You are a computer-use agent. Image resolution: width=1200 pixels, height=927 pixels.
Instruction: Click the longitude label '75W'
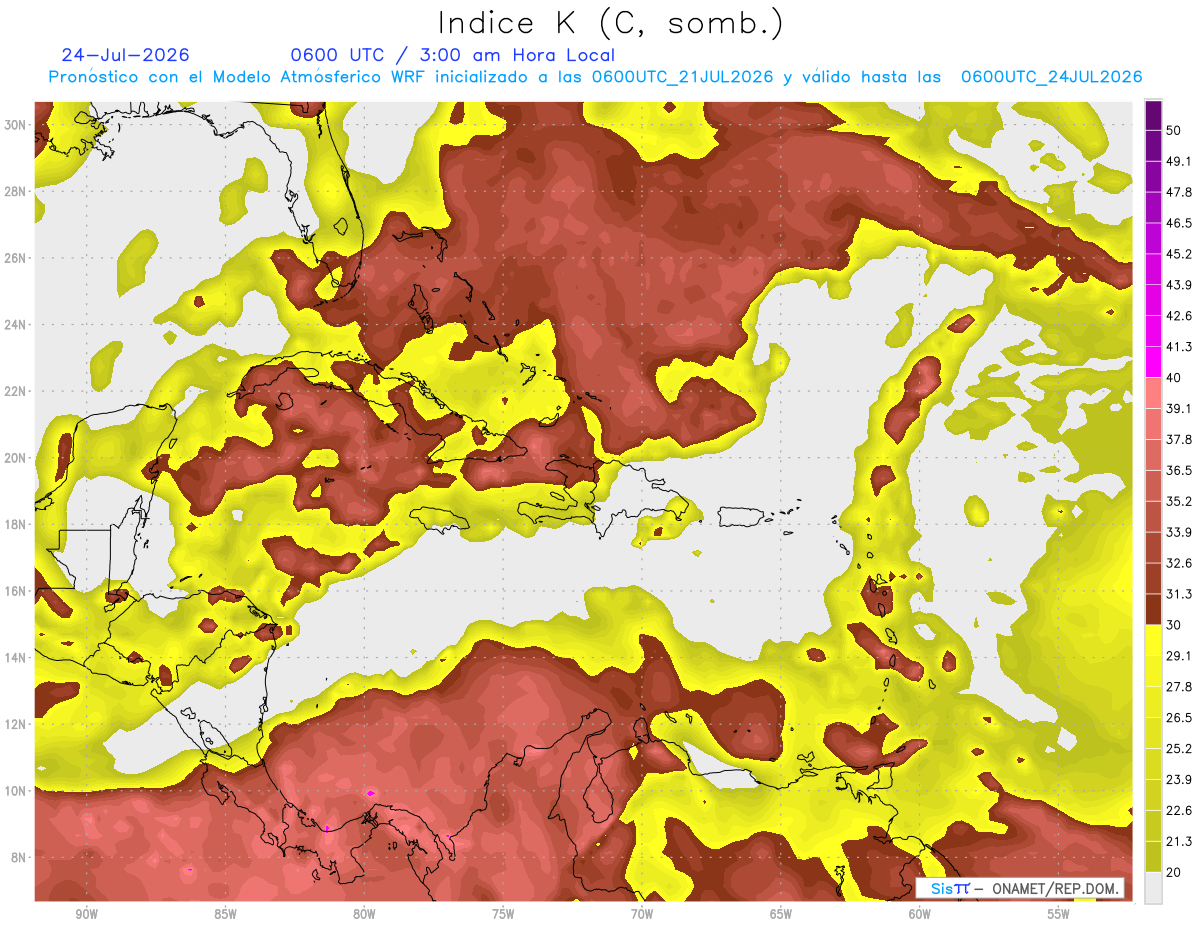(x=503, y=914)
